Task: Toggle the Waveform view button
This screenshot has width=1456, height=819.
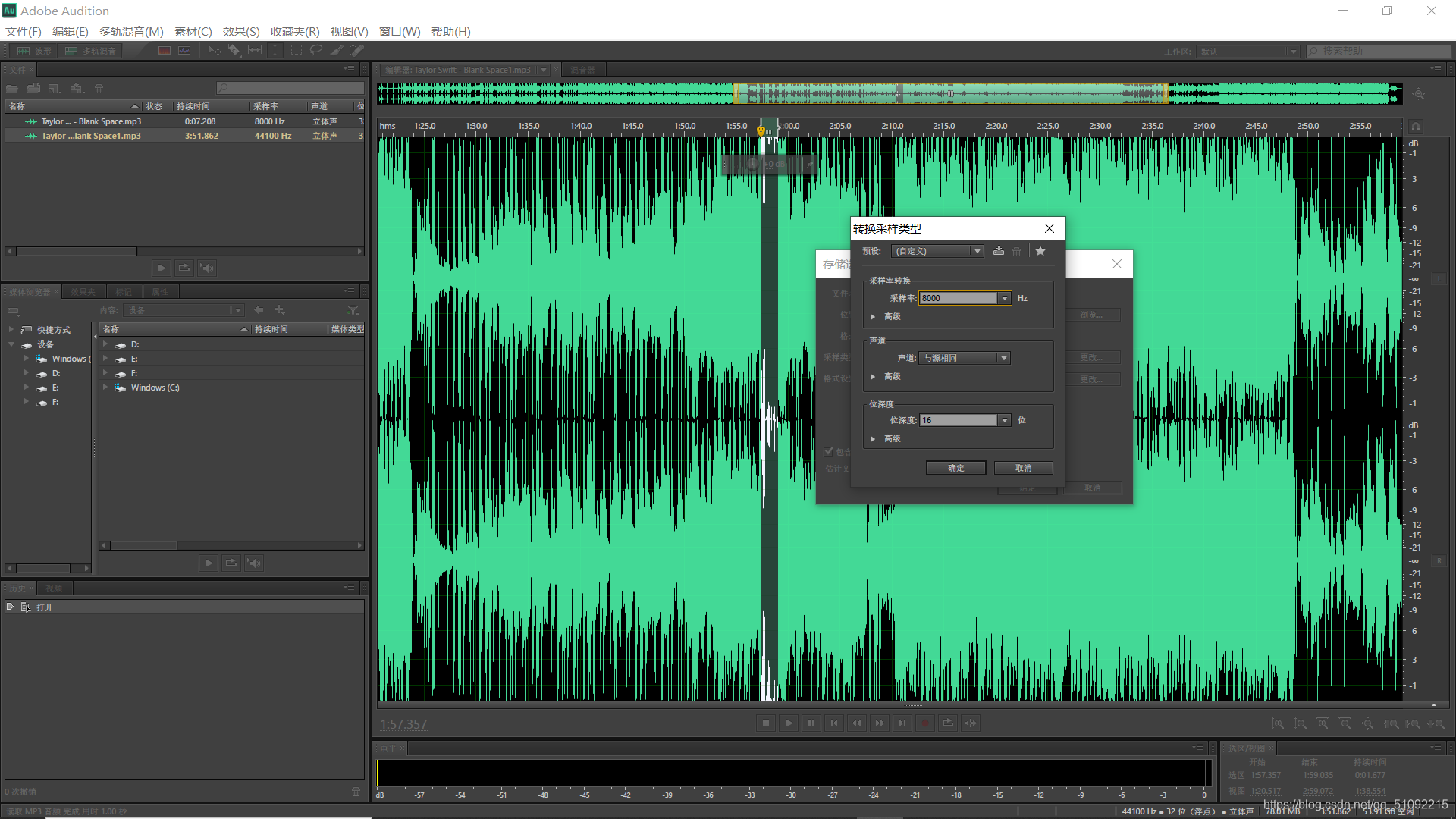Action: pyautogui.click(x=34, y=51)
